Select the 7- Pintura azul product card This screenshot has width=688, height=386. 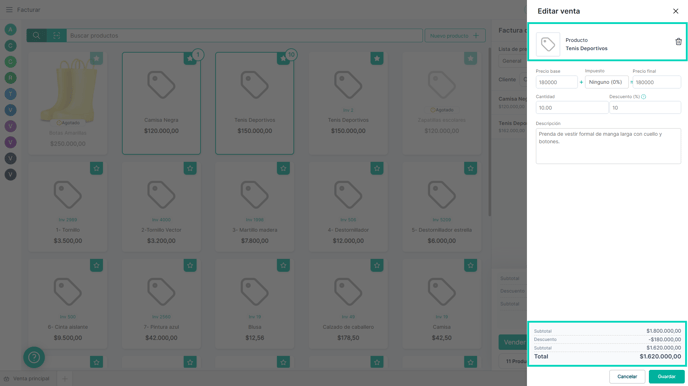161,304
